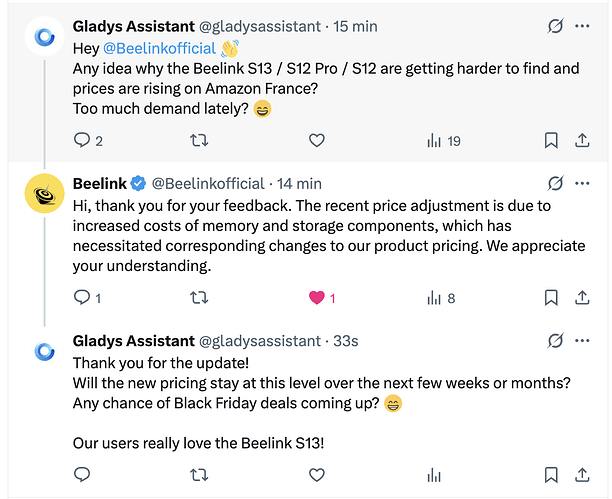Open Grok icon on first tweet

pos(556,26)
